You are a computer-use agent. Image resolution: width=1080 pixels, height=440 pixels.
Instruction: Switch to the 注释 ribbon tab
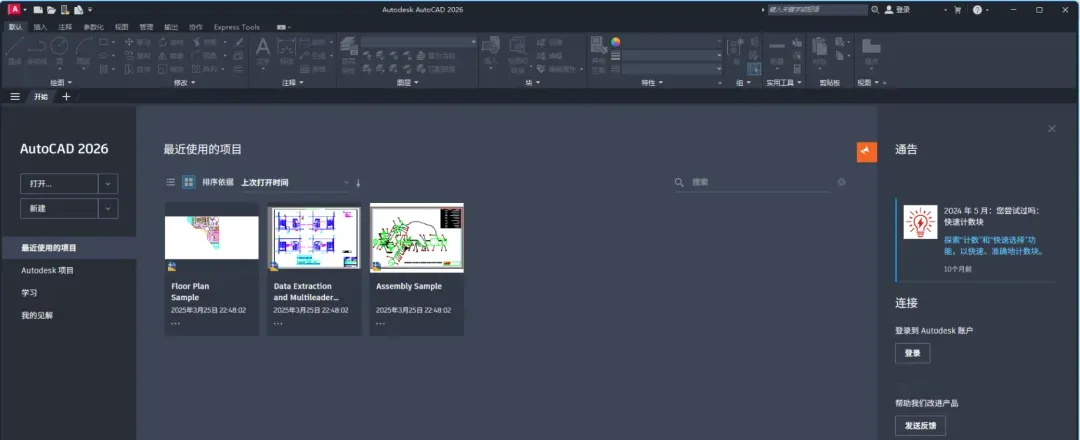[x=65, y=28]
